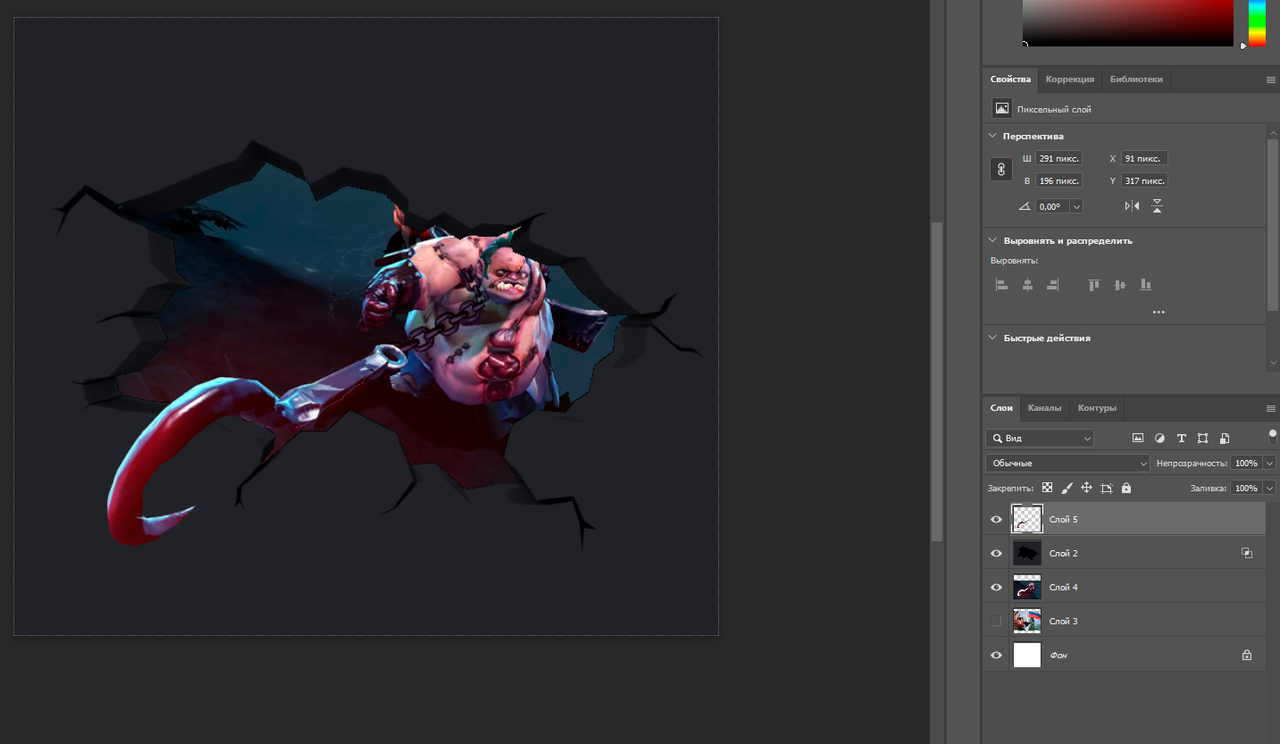
Task: Switch to the Библиотеки tab
Action: point(1136,79)
